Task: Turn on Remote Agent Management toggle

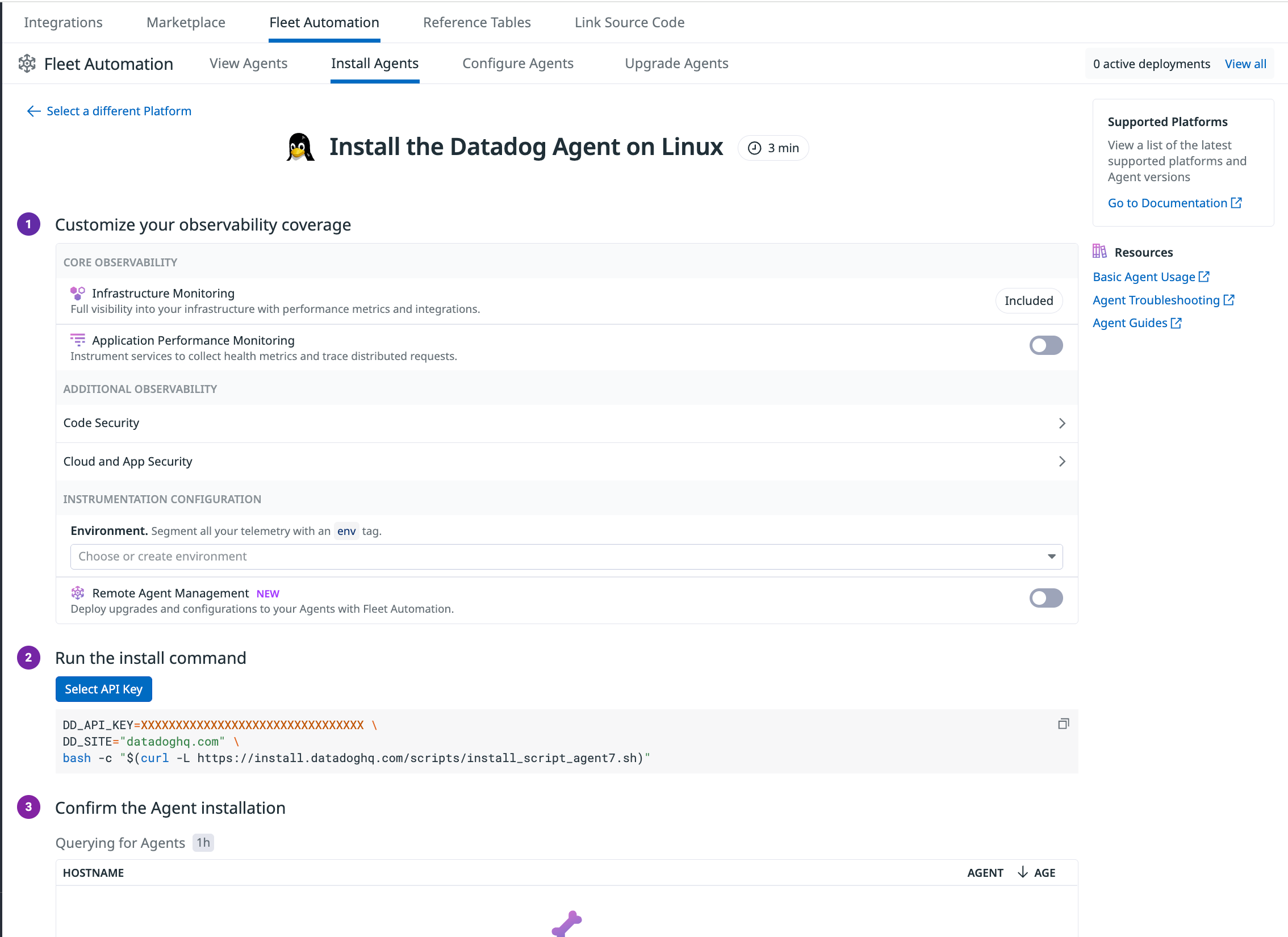Action: point(1046,598)
